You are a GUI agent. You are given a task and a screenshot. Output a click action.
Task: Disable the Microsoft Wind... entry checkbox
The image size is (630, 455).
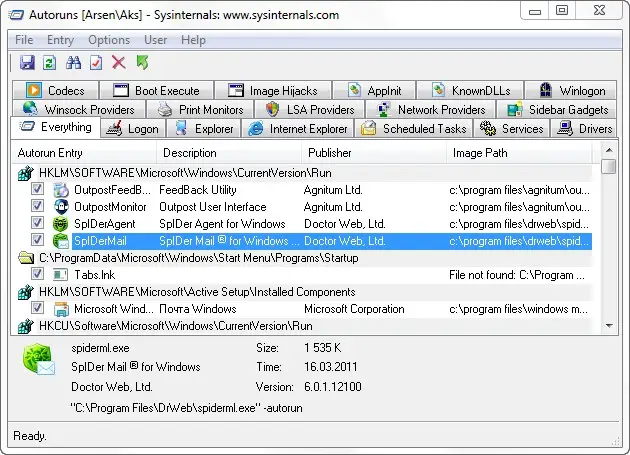(37, 308)
